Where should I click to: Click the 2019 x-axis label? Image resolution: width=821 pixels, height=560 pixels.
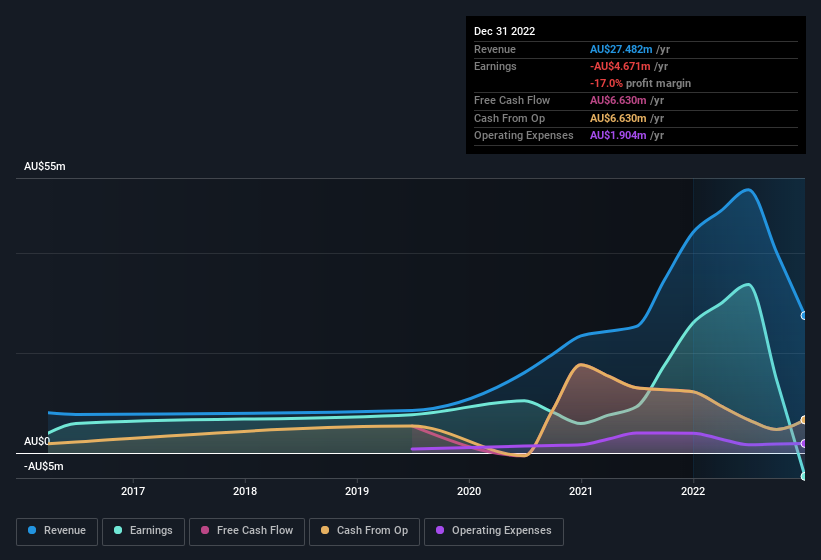[357, 491]
